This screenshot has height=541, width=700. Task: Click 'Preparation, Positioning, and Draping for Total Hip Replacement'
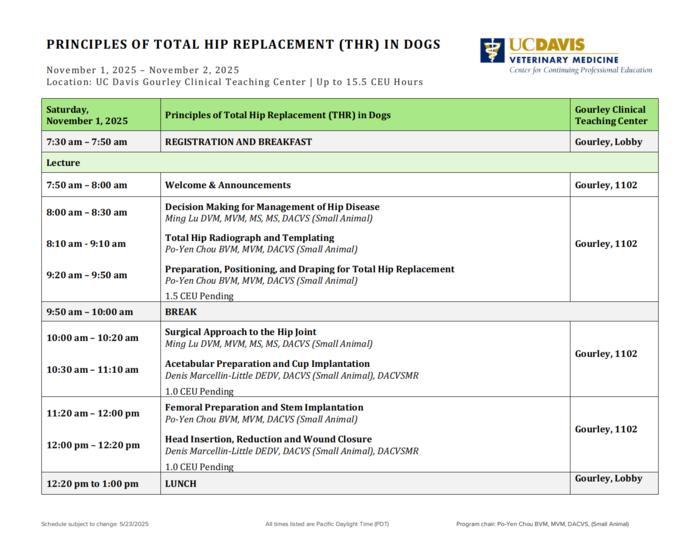tap(310, 269)
